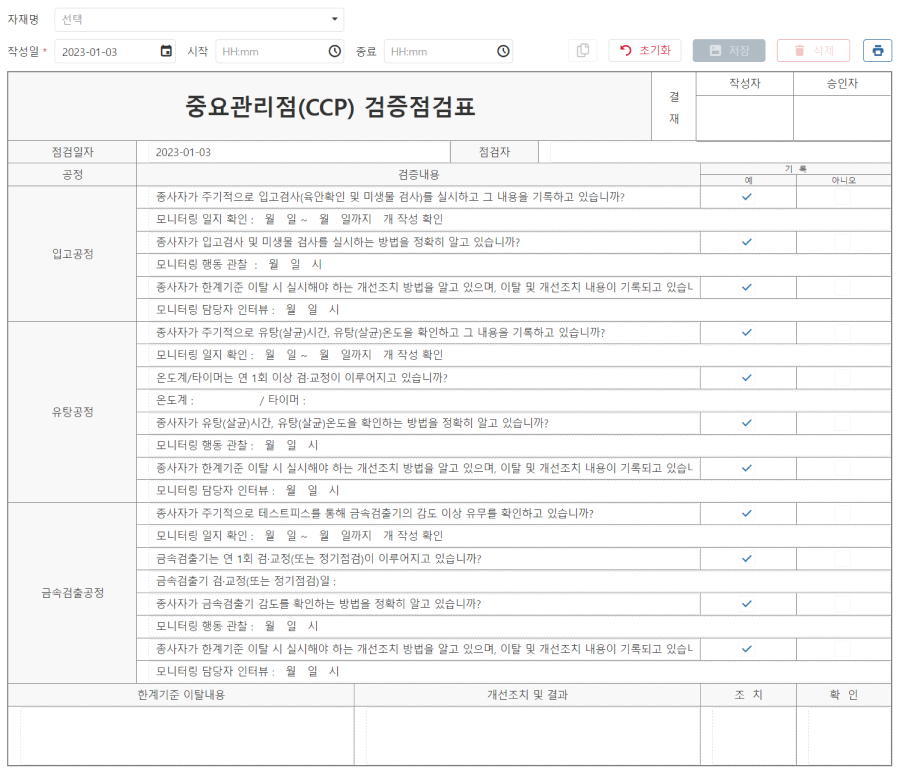Click the 한계기준 이탈내용 text area
900x774 pixels.
181,735
